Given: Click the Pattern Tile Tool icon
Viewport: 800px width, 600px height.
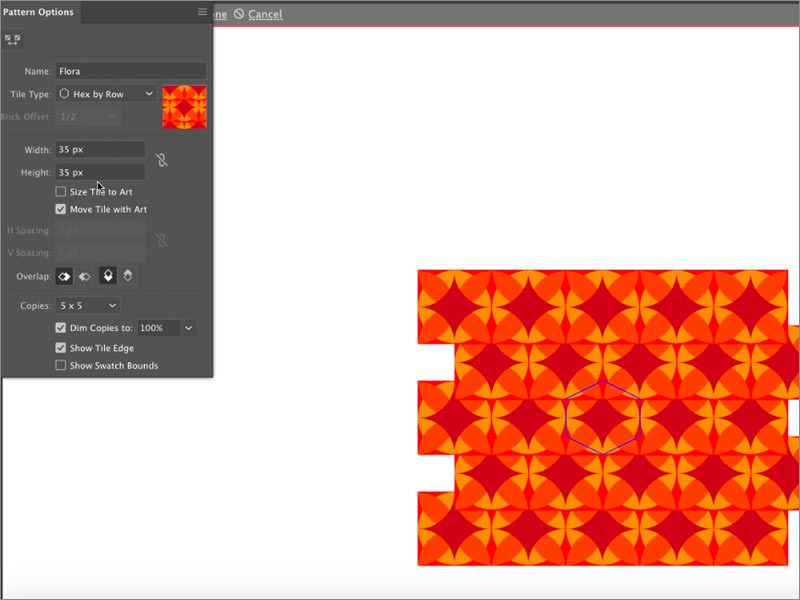Looking at the screenshot, I should point(13,40).
